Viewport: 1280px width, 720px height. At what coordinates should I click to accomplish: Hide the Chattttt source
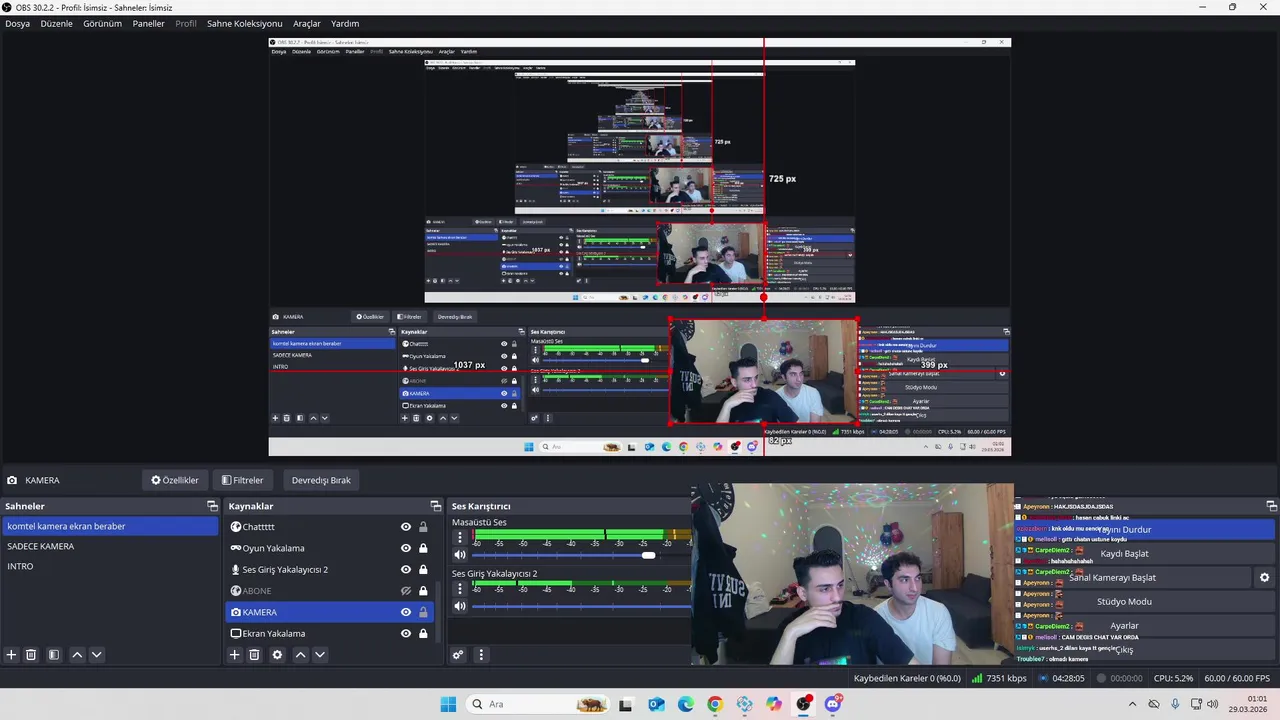[406, 527]
